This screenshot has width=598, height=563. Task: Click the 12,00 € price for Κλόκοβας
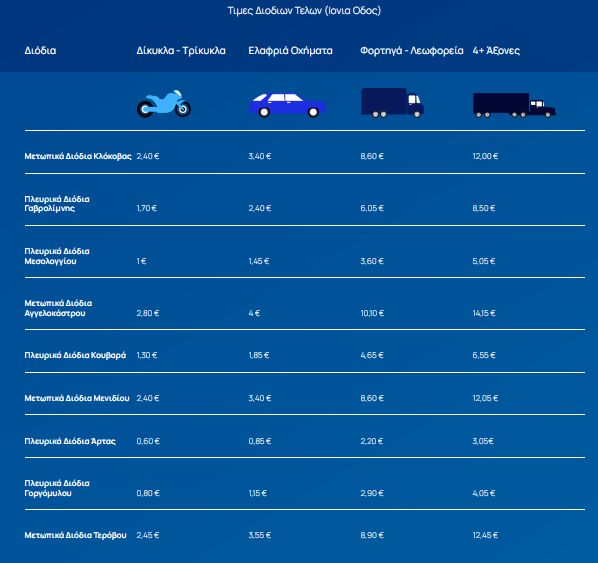(485, 156)
